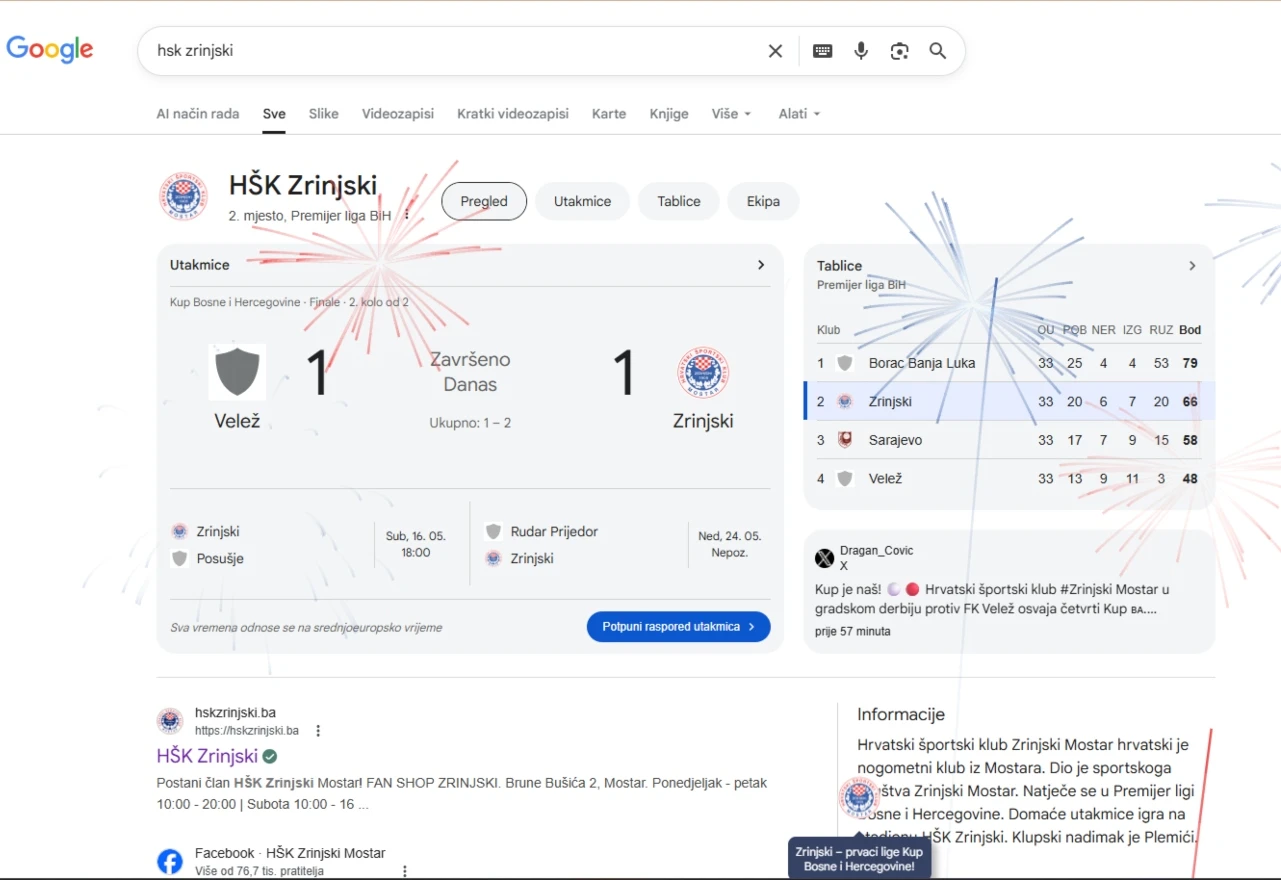Screen dimensions: 1281x880
Task: Select the Sve results tab
Action: tap(274, 114)
